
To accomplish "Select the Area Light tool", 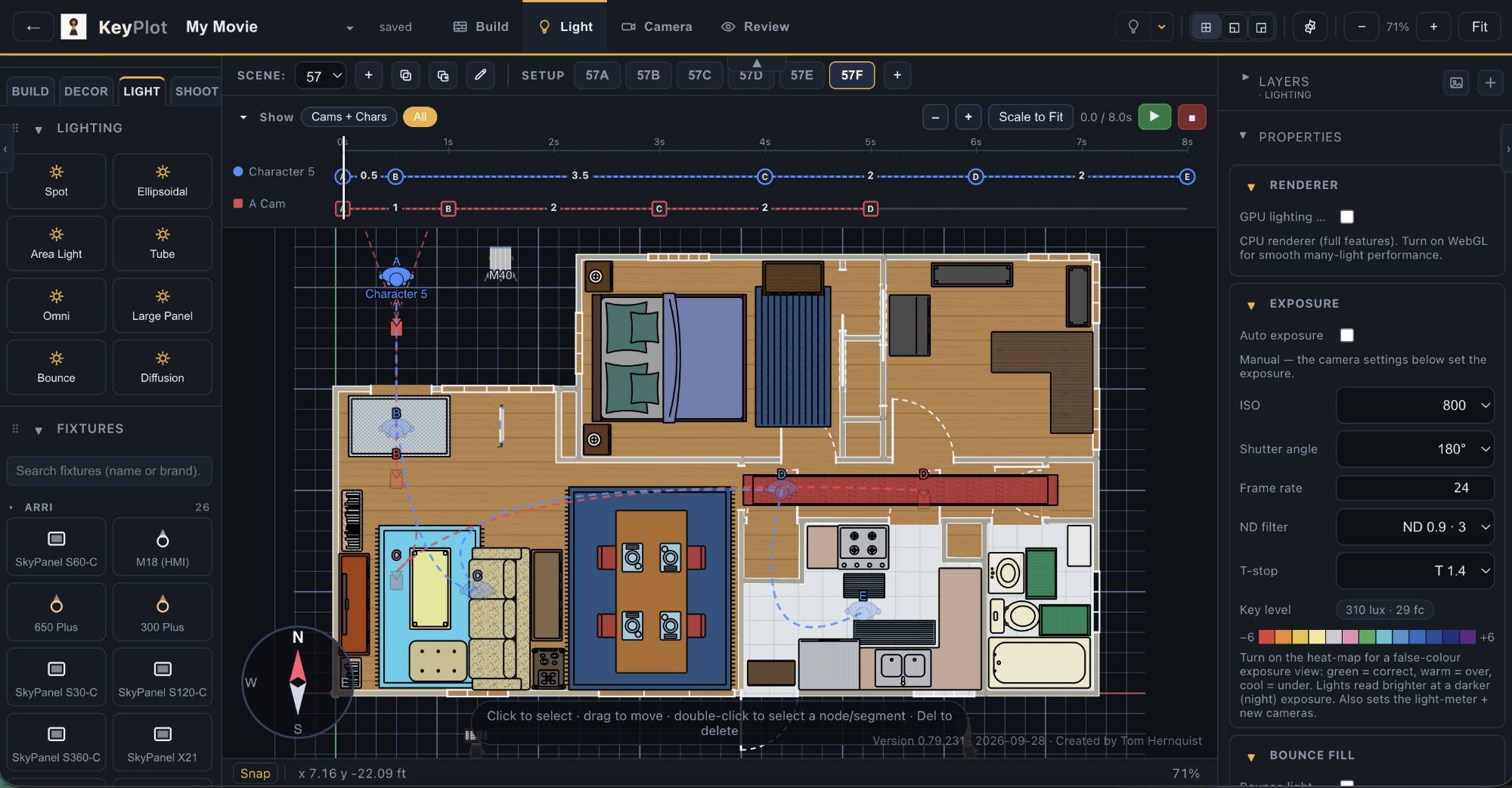I will pos(56,244).
